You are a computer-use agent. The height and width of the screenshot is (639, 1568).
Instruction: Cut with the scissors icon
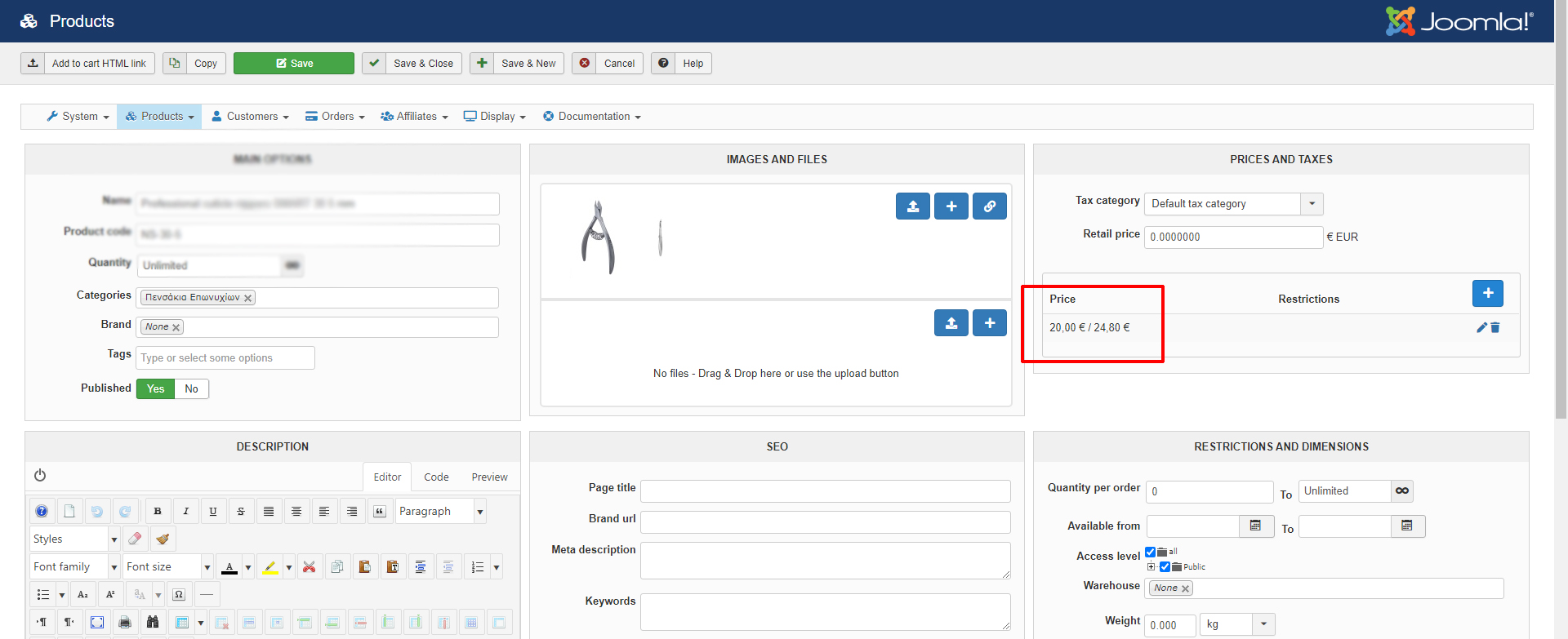point(310,566)
